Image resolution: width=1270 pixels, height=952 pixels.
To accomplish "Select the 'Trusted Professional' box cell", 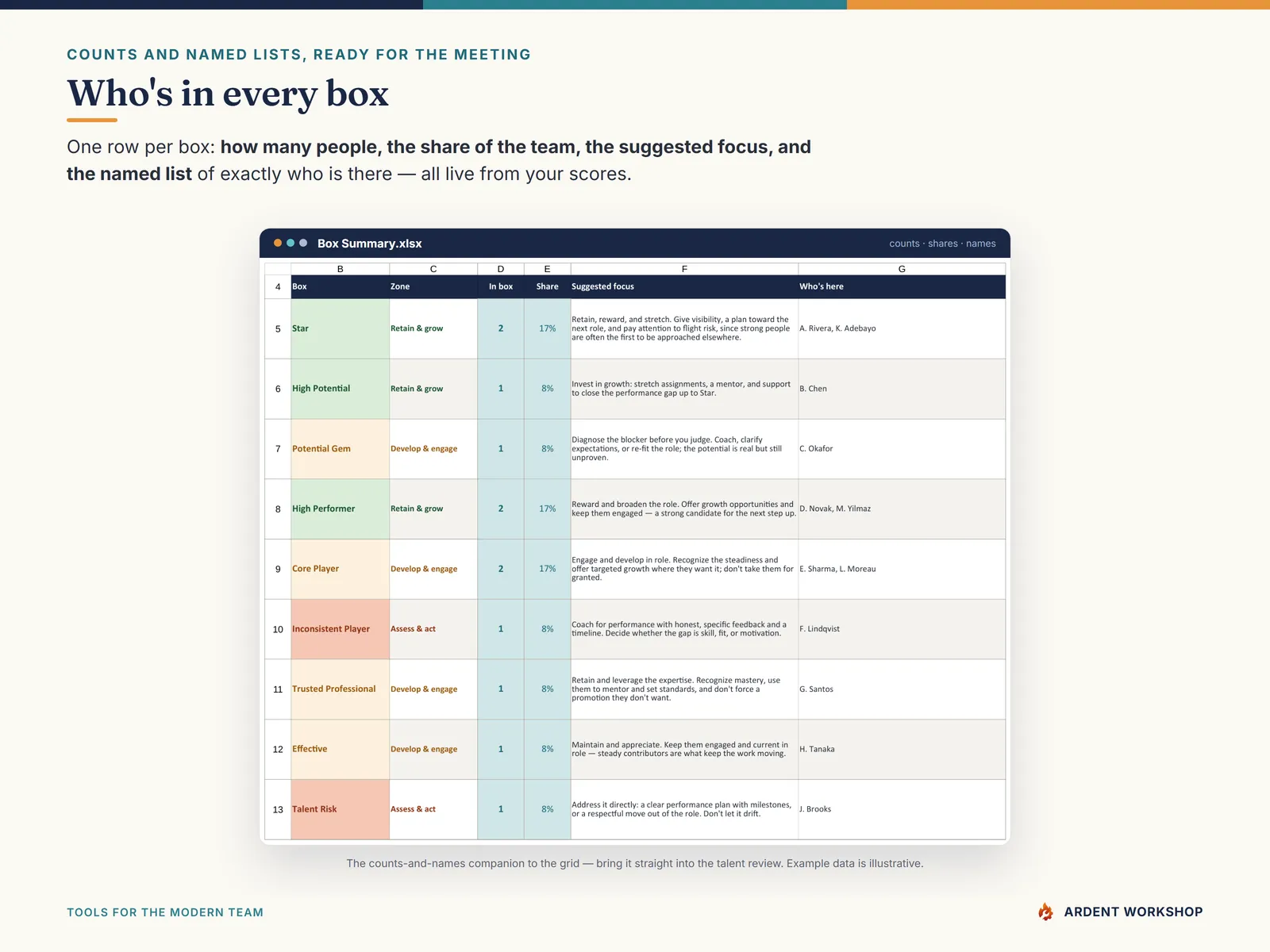I will coord(340,689).
